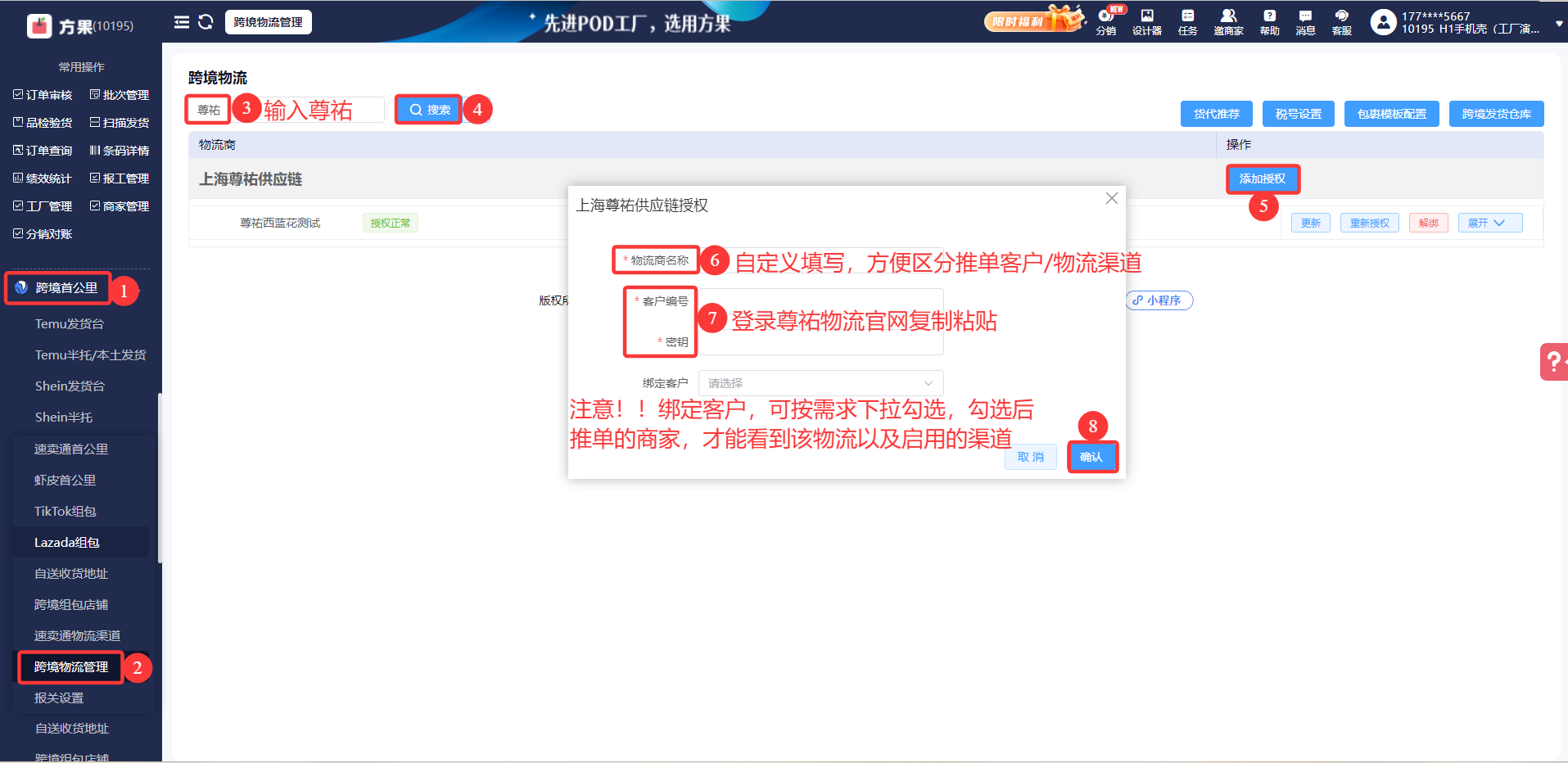This screenshot has width=1568, height=763.
Task: Click the 包裹模板配置 button
Action: pyautogui.click(x=1391, y=114)
